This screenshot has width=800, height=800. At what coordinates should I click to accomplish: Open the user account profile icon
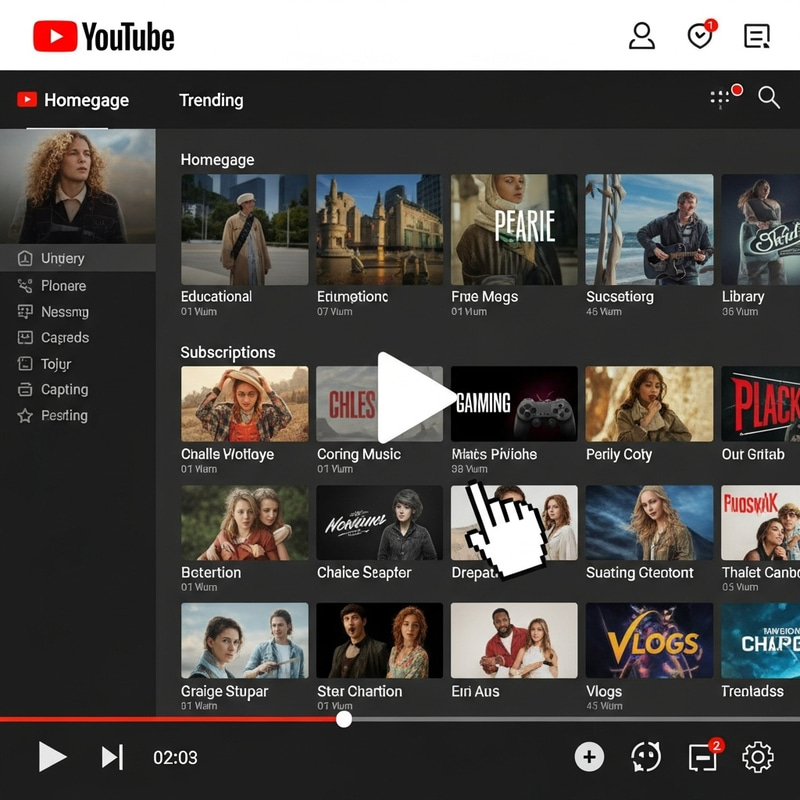point(641,37)
